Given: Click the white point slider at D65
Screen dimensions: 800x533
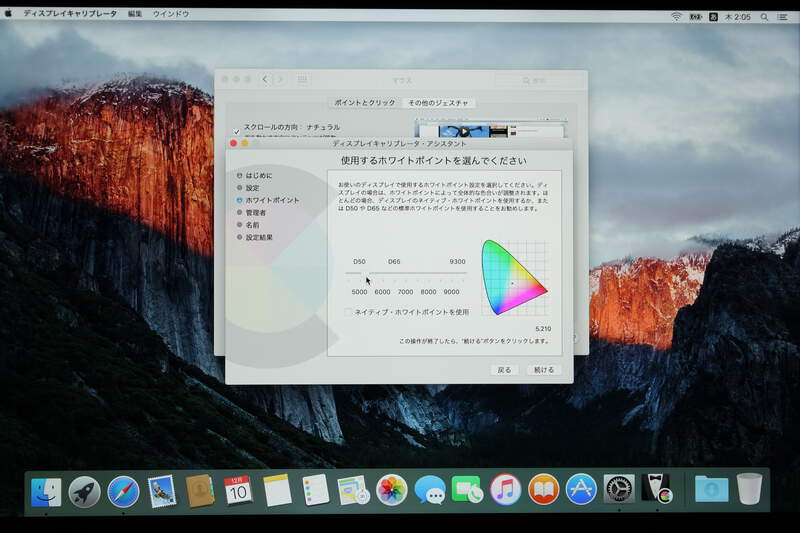Looking at the screenshot, I should click(x=394, y=274).
